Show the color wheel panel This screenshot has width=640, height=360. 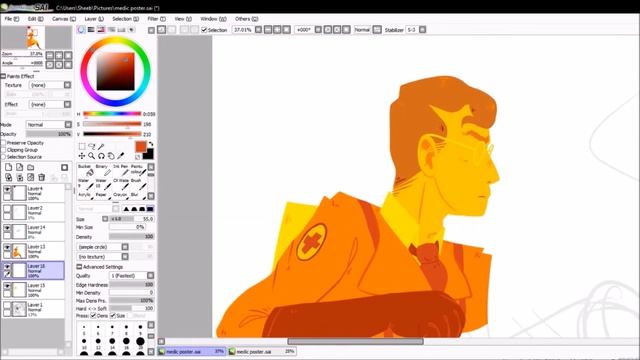point(81,29)
